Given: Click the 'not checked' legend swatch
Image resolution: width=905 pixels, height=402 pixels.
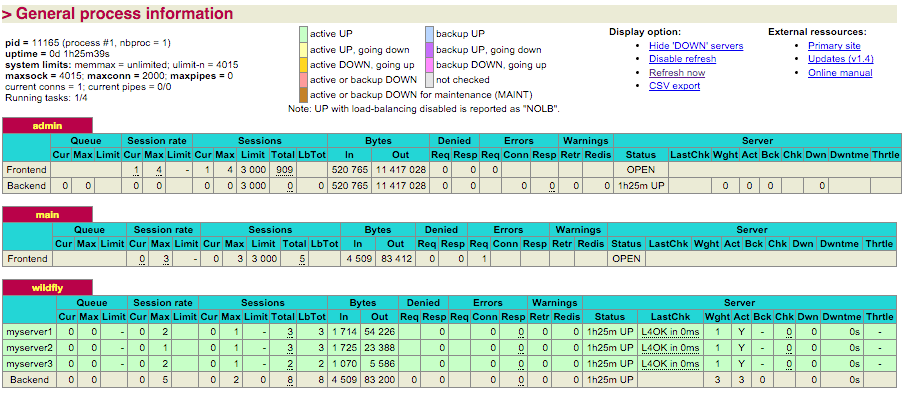Looking at the screenshot, I should point(429,79).
